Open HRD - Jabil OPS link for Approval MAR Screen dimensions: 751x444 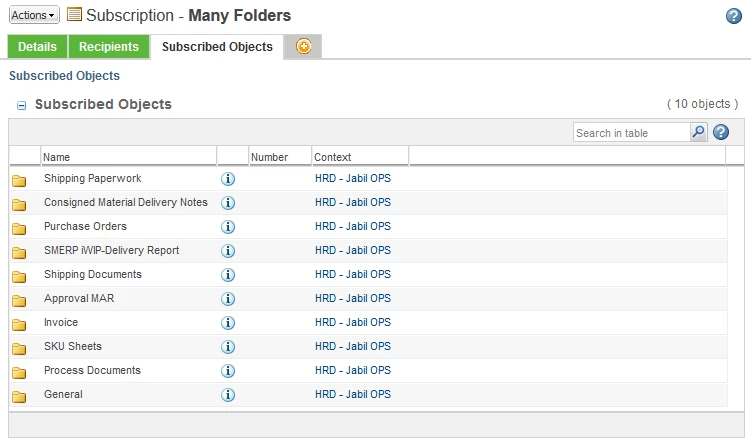[x=353, y=298]
